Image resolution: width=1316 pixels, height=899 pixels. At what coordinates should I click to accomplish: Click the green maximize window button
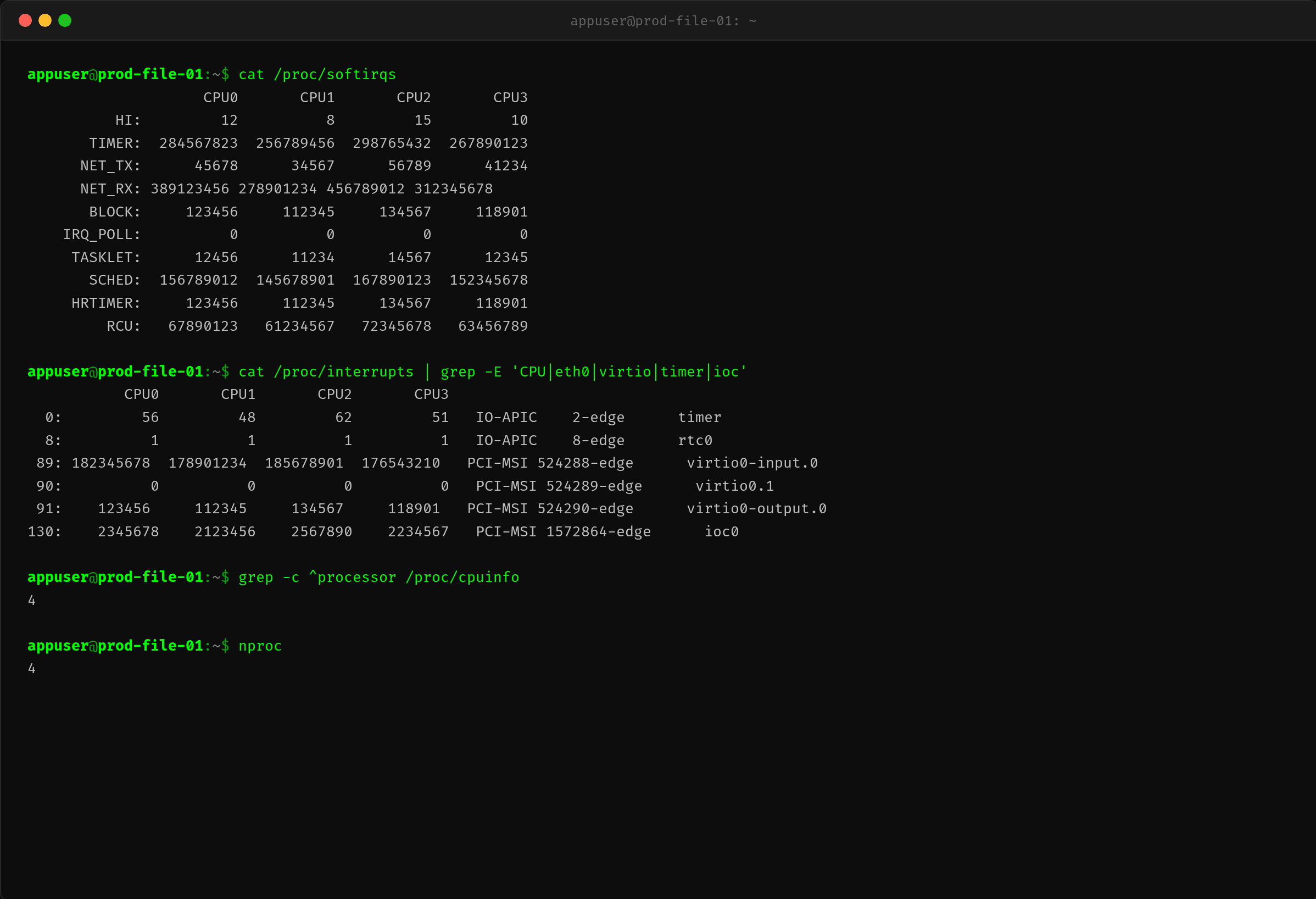coord(65,20)
